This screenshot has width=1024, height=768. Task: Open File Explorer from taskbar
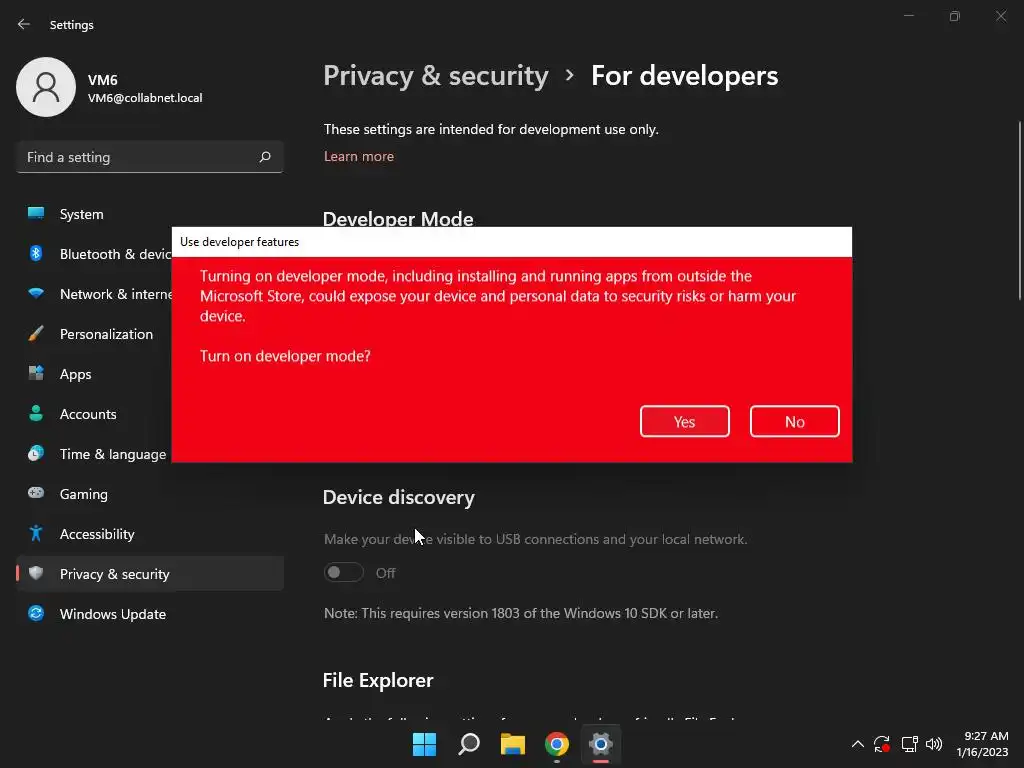click(x=513, y=744)
